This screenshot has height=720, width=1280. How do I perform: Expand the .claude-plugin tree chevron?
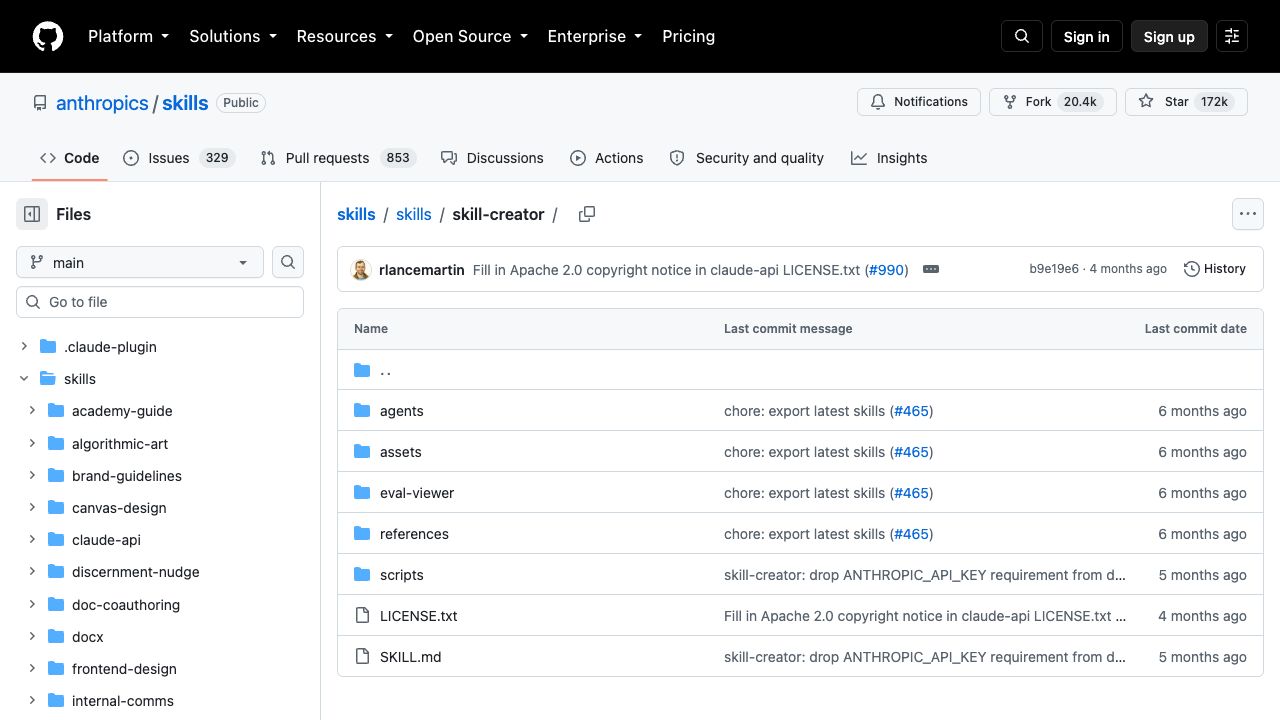coord(24,347)
